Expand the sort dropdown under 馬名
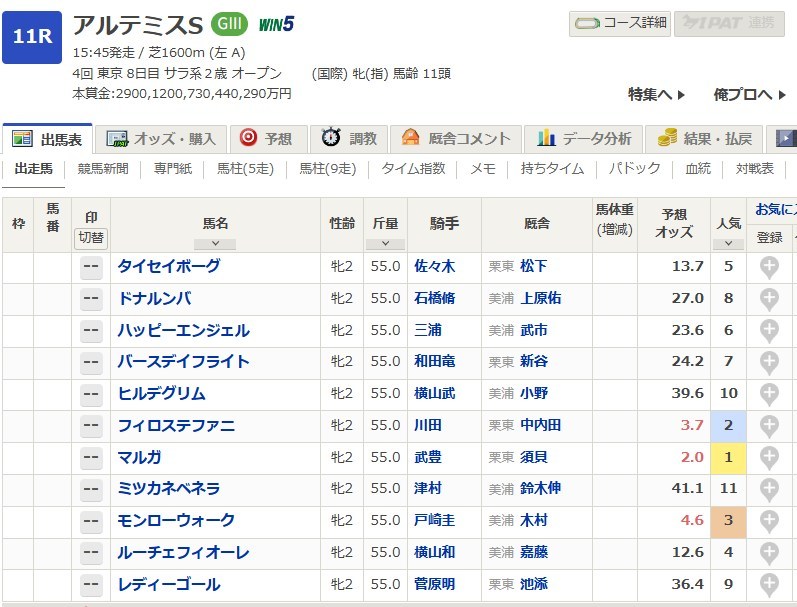Viewport: 797px width, 607px height. click(215, 243)
